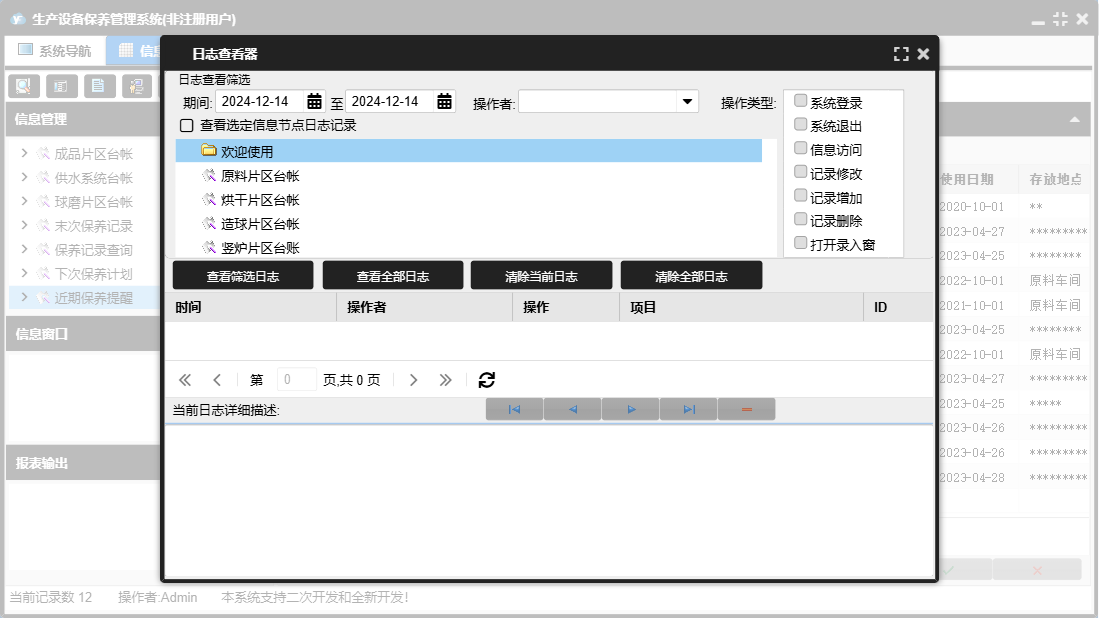
Task: Toggle the 打开录入窗 checkbox
Action: (801, 243)
